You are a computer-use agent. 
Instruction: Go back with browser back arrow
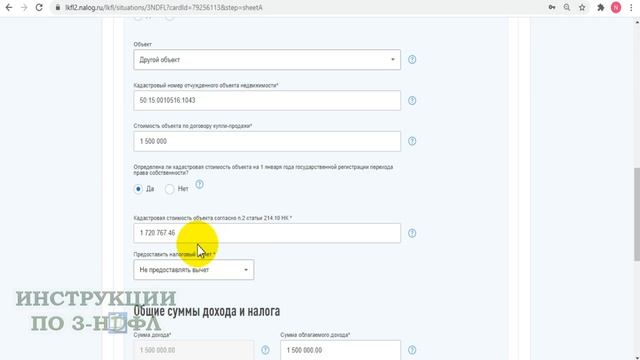point(9,7)
